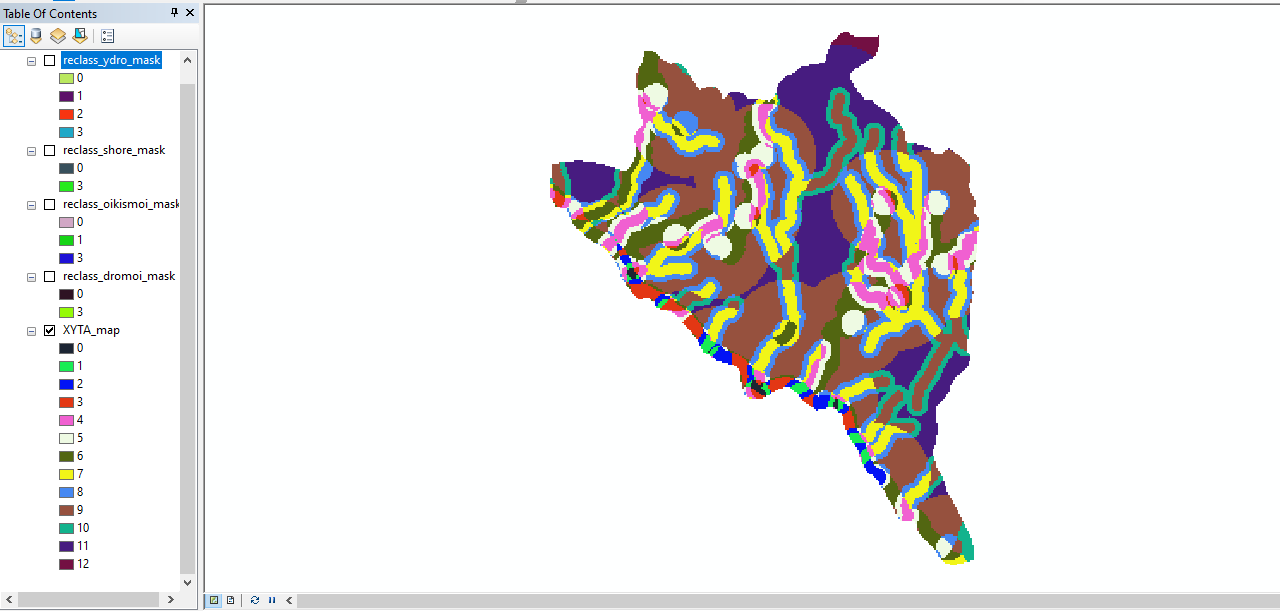The height and width of the screenshot is (611, 1280).
Task: Show the reclass_shore_mask layer
Action: 48,150
